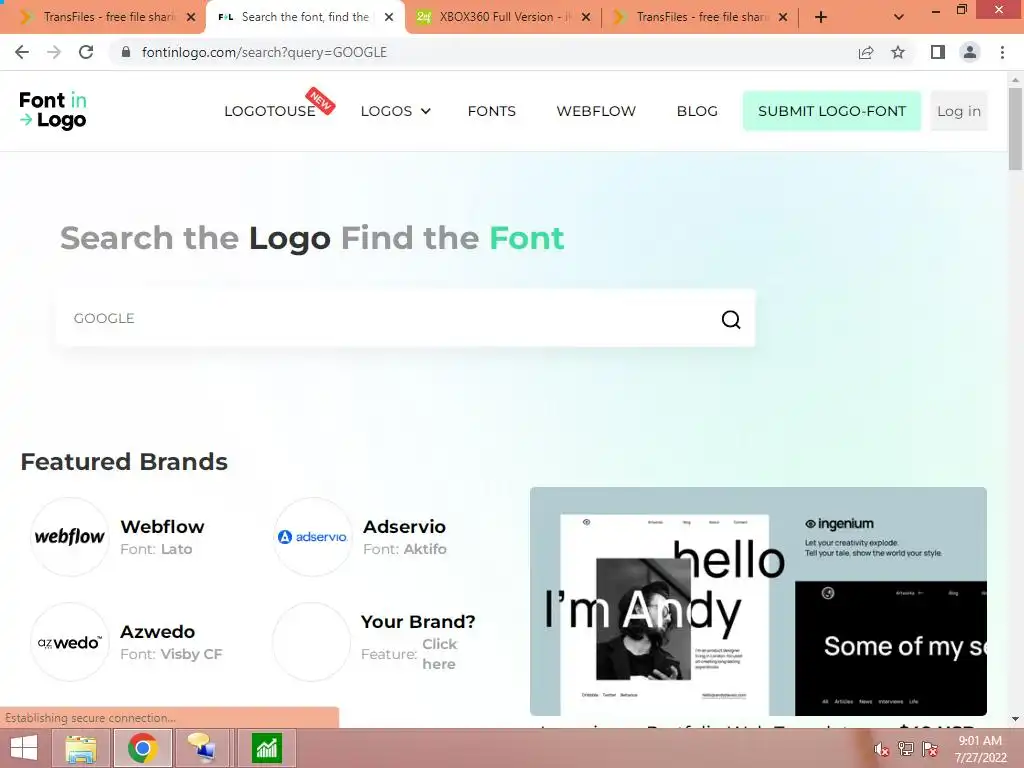Open Azwedo brand logo circle

[70, 642]
